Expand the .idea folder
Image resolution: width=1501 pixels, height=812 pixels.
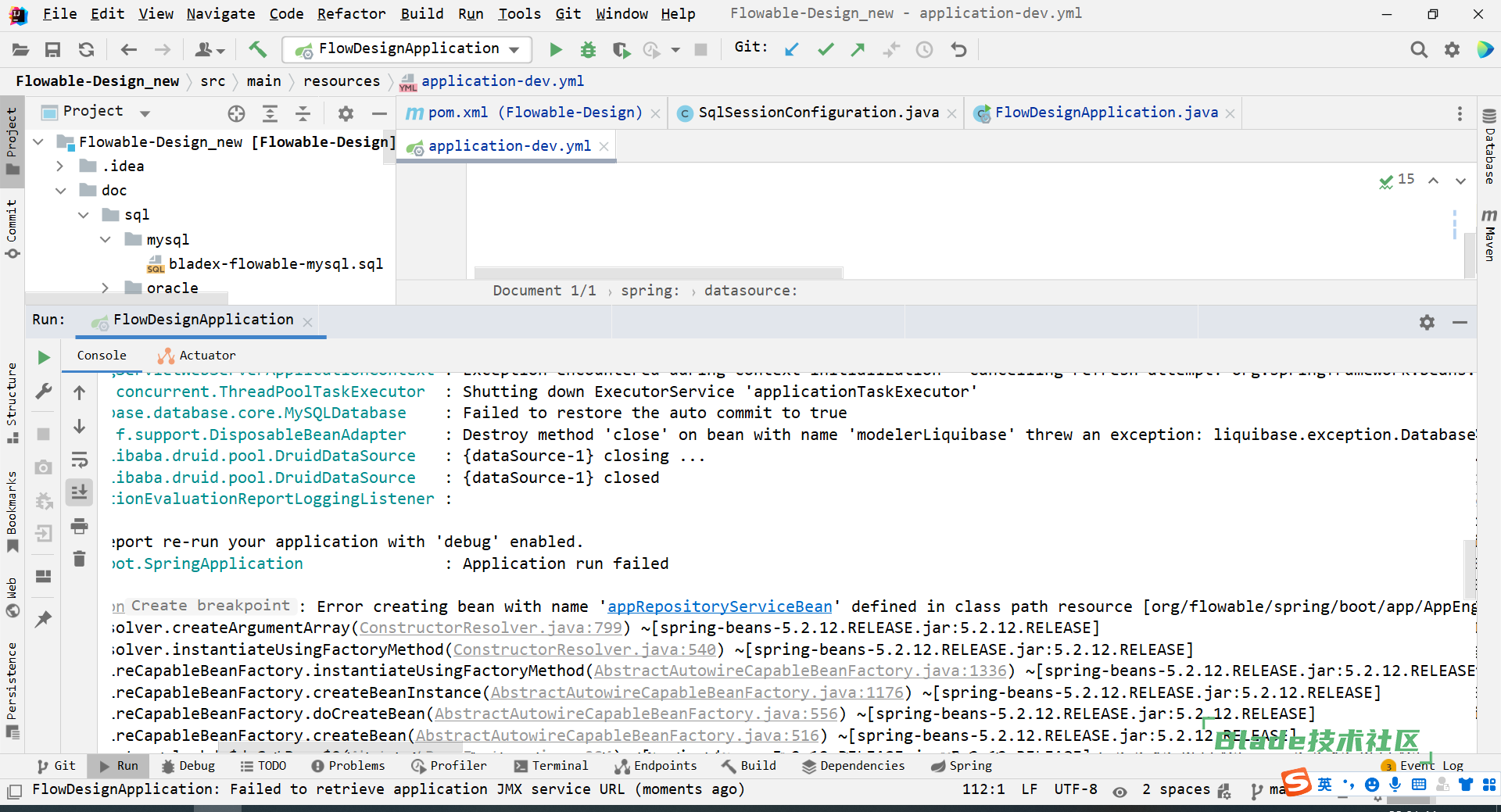pos(60,166)
